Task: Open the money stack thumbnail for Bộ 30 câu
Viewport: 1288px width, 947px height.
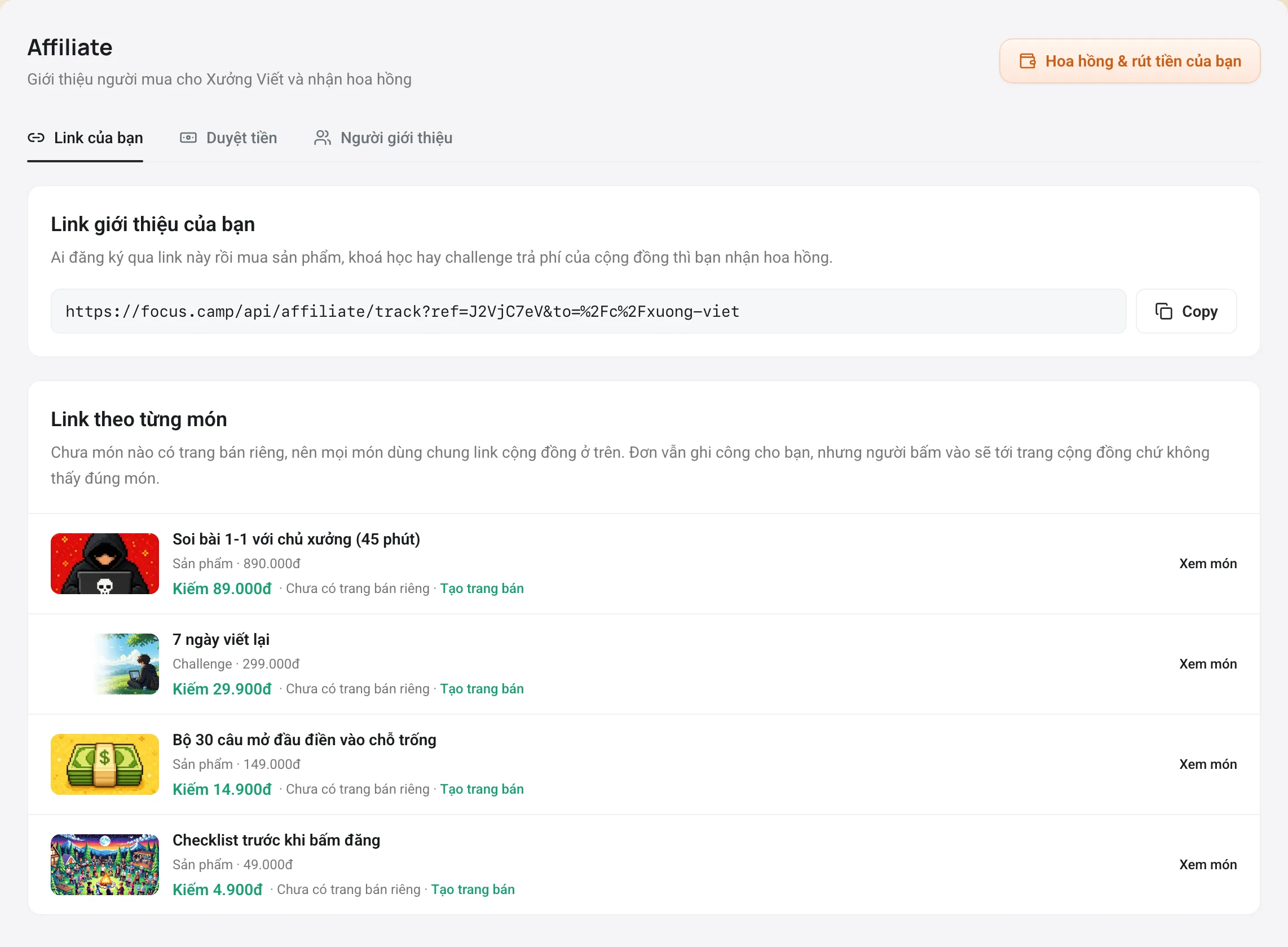Action: coord(105,764)
